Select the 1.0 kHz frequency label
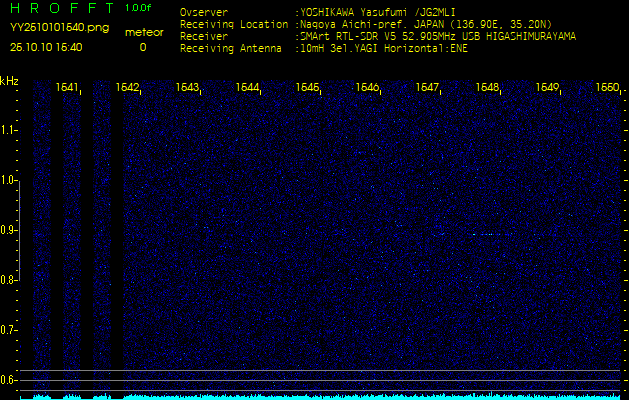The image size is (629, 400). [9, 180]
